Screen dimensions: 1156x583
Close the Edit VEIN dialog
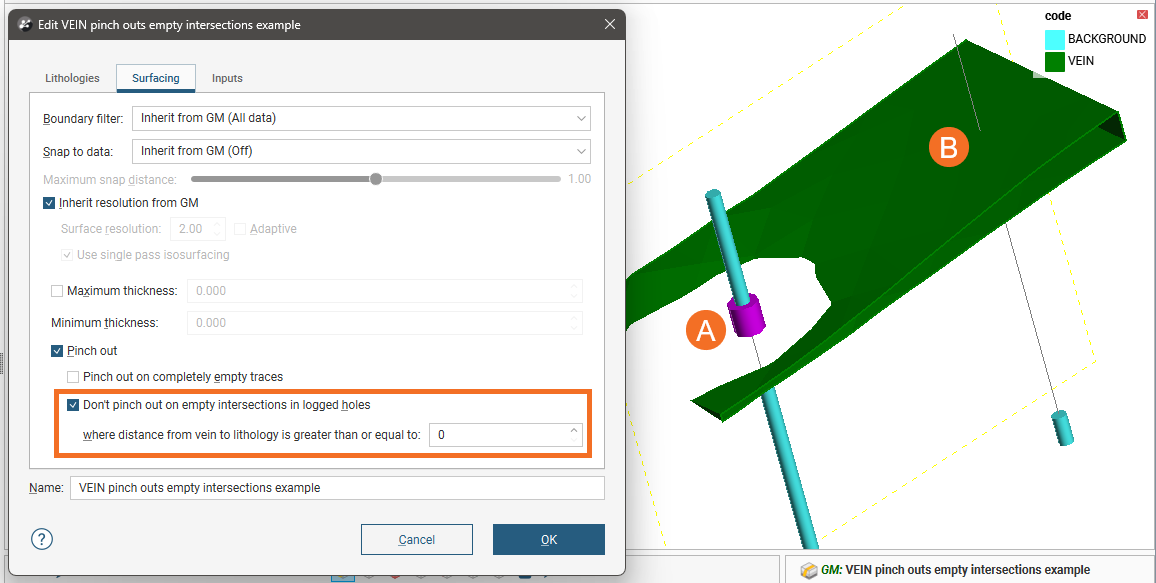coord(610,24)
